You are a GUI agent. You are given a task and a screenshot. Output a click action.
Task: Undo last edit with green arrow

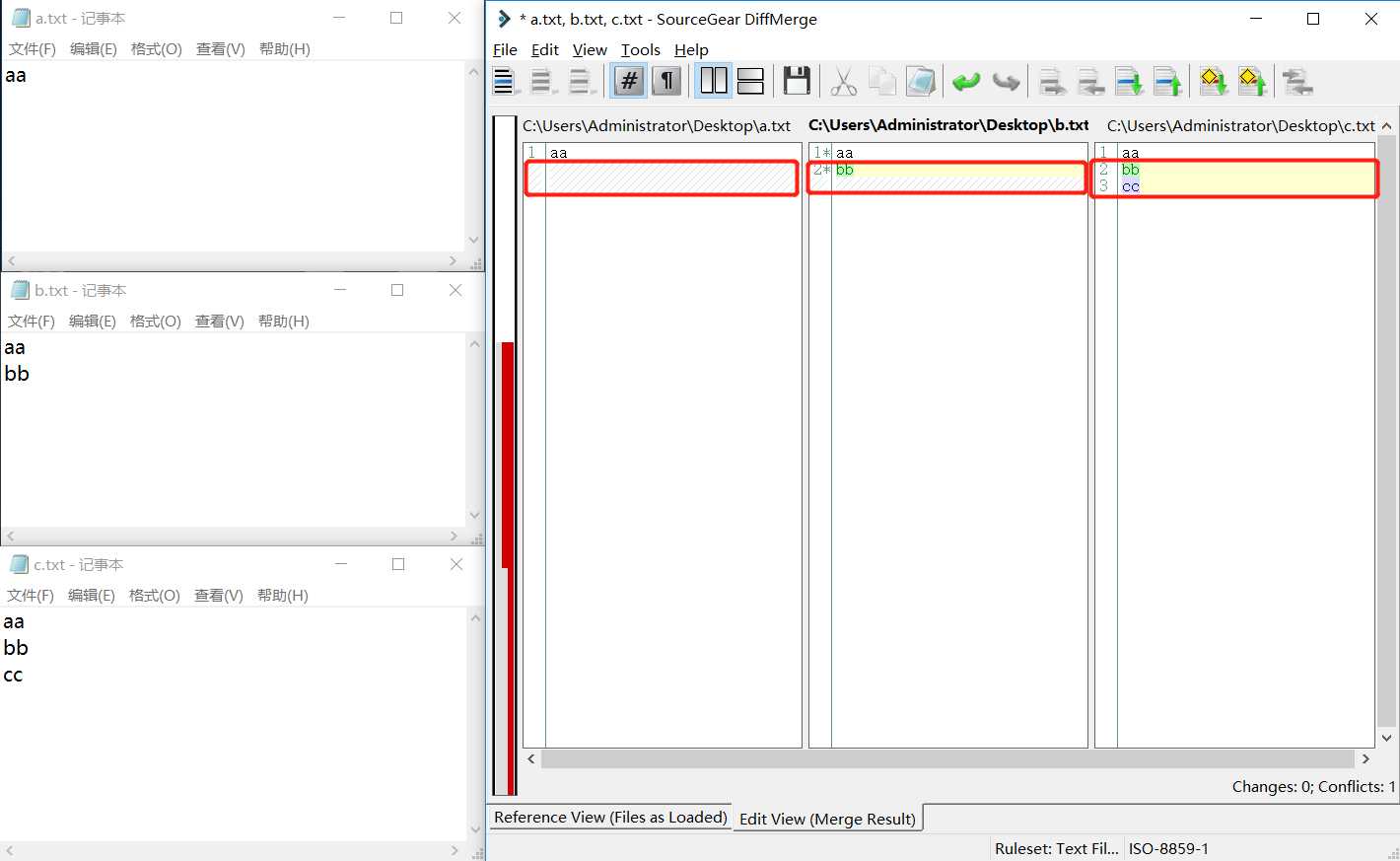(x=966, y=82)
